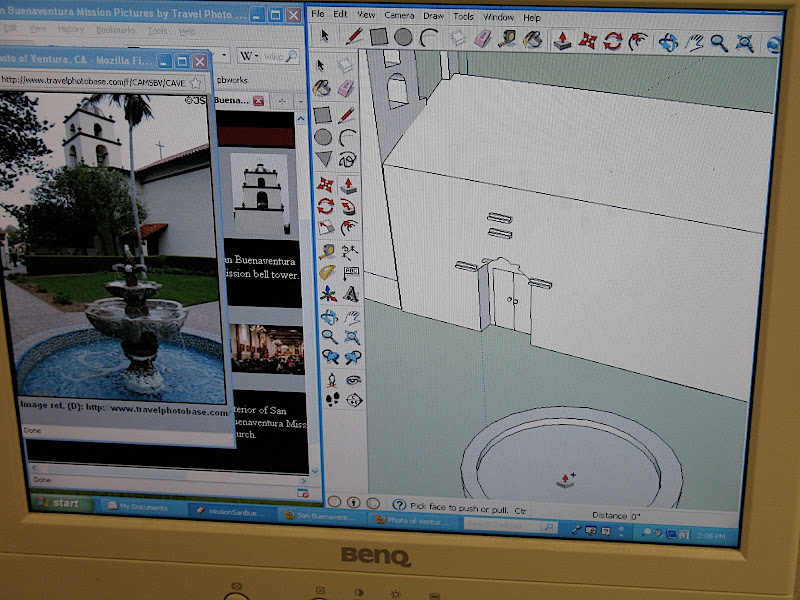Click the Windows start button
The image size is (800, 600).
tap(62, 504)
